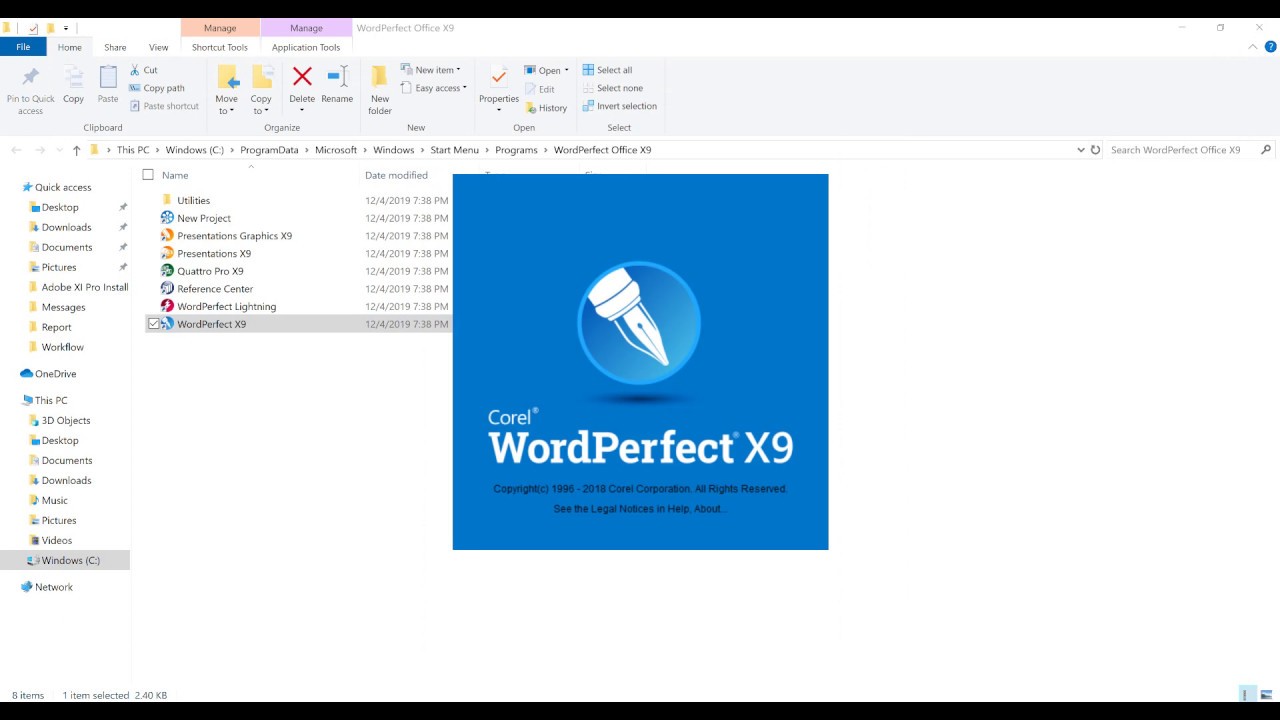Click Invert selection
Viewport: 1280px width, 720px height.
[x=620, y=106]
